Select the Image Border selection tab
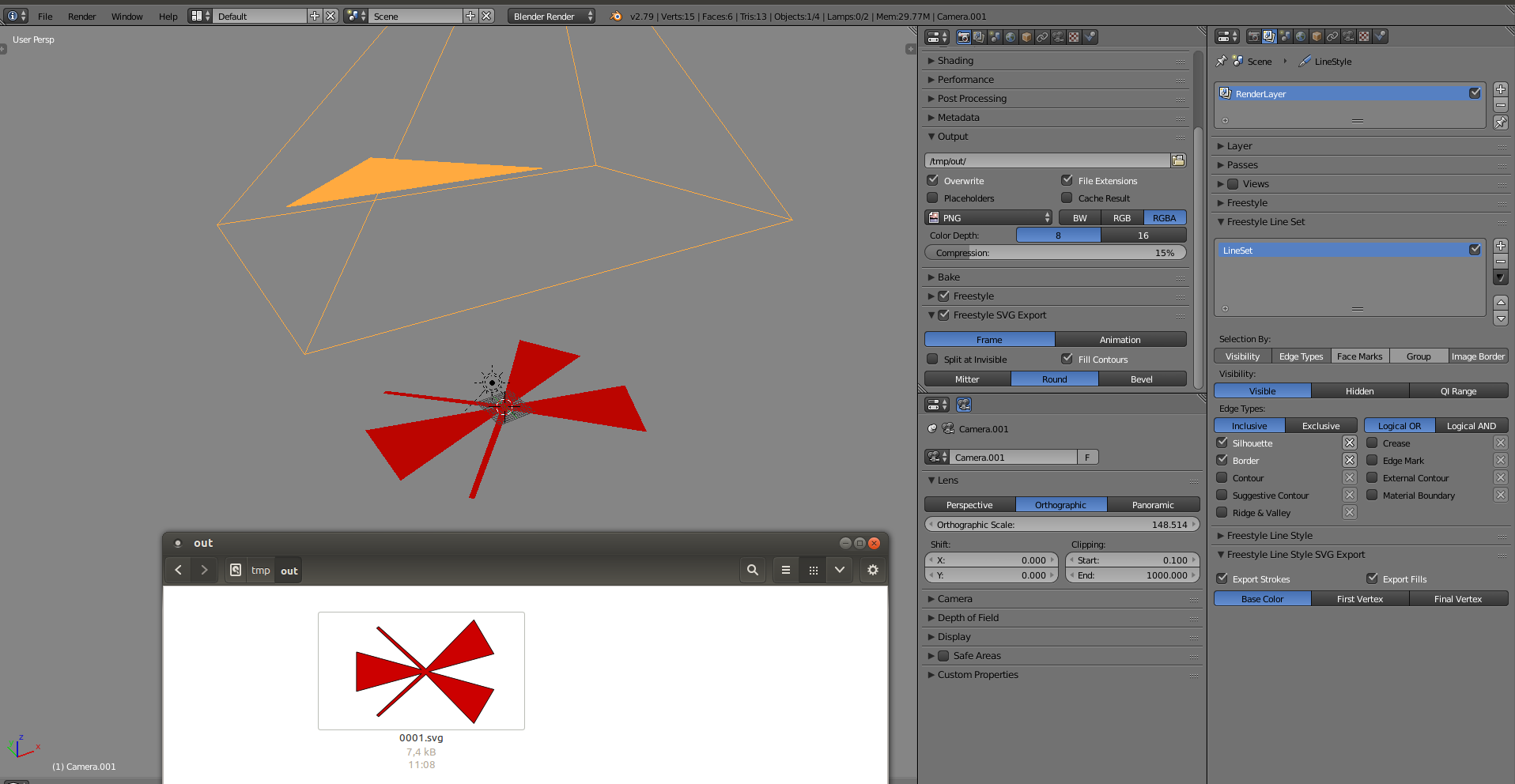Viewport: 1515px width, 784px height. 1478,356
